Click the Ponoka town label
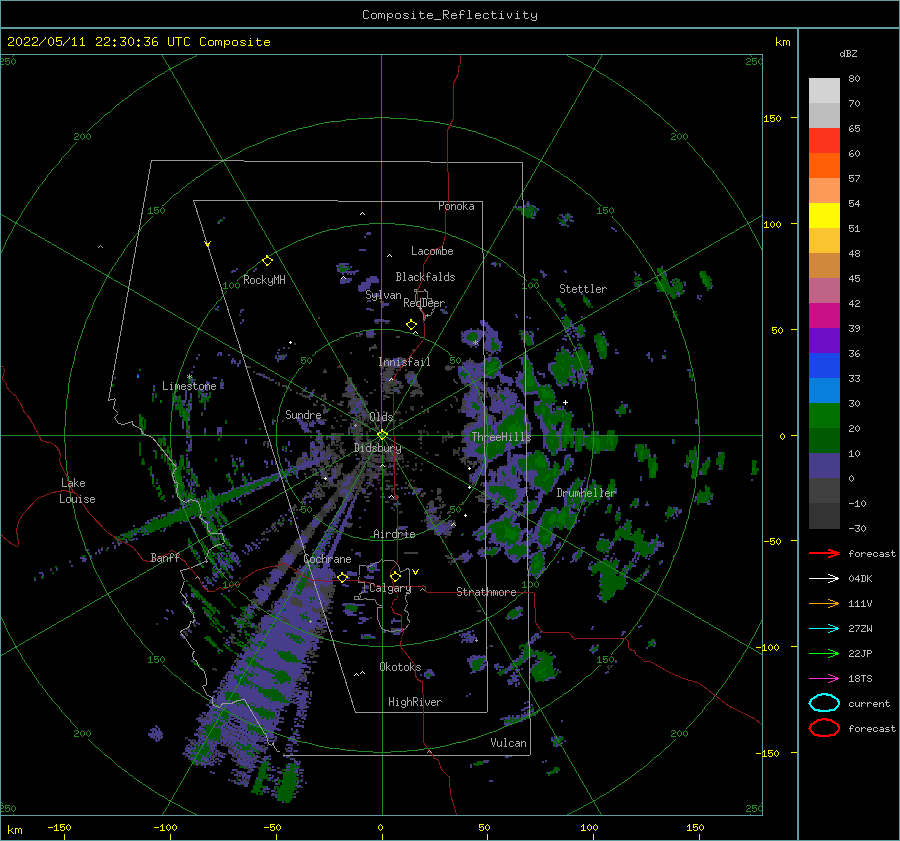Image resolution: width=900 pixels, height=841 pixels. 456,206
